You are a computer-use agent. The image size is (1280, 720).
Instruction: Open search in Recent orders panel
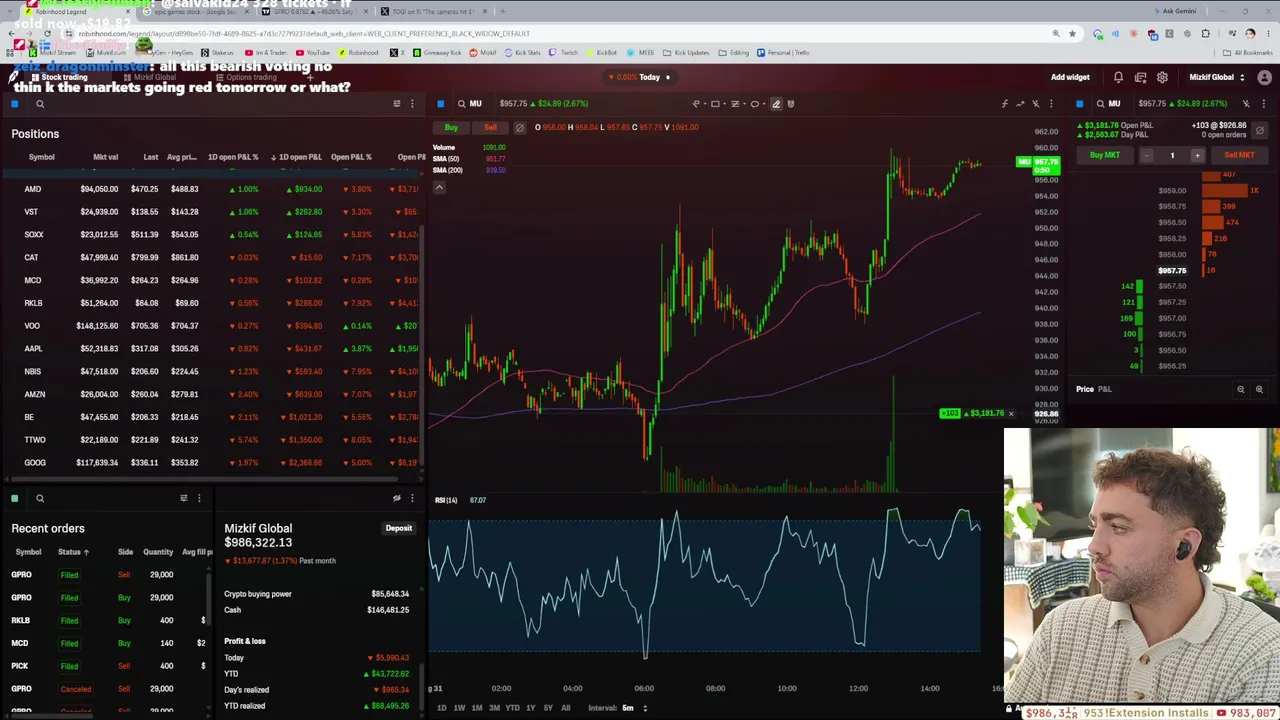[x=40, y=498]
